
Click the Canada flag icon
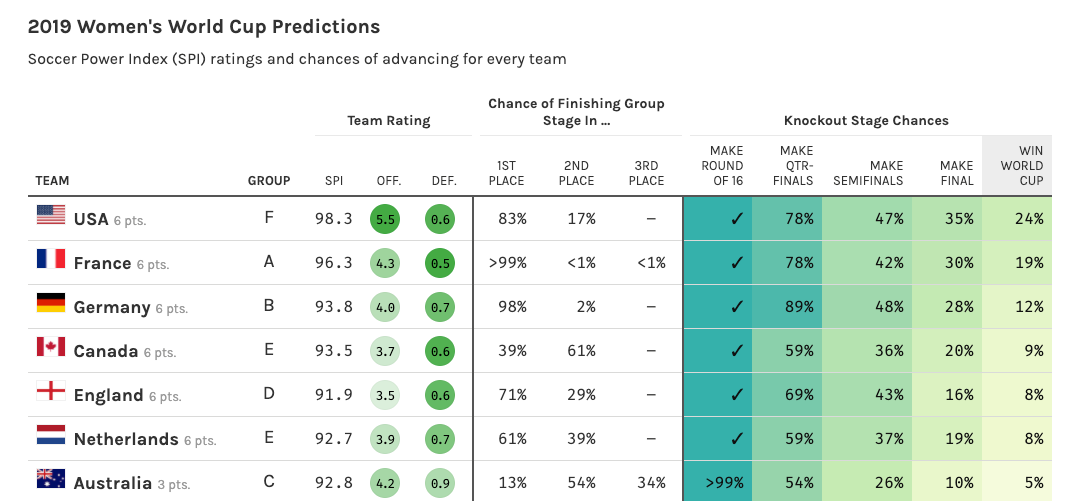[51, 347]
